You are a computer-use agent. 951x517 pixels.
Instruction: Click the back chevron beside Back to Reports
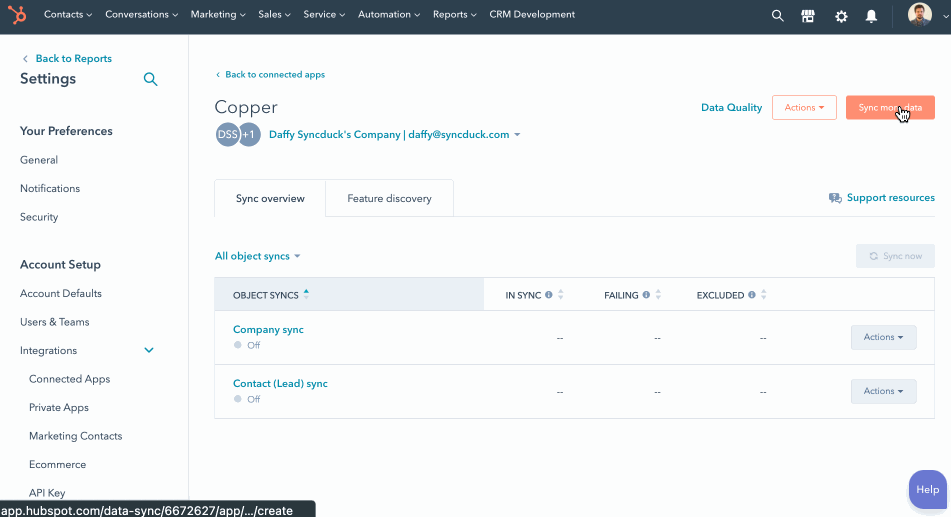point(25,59)
